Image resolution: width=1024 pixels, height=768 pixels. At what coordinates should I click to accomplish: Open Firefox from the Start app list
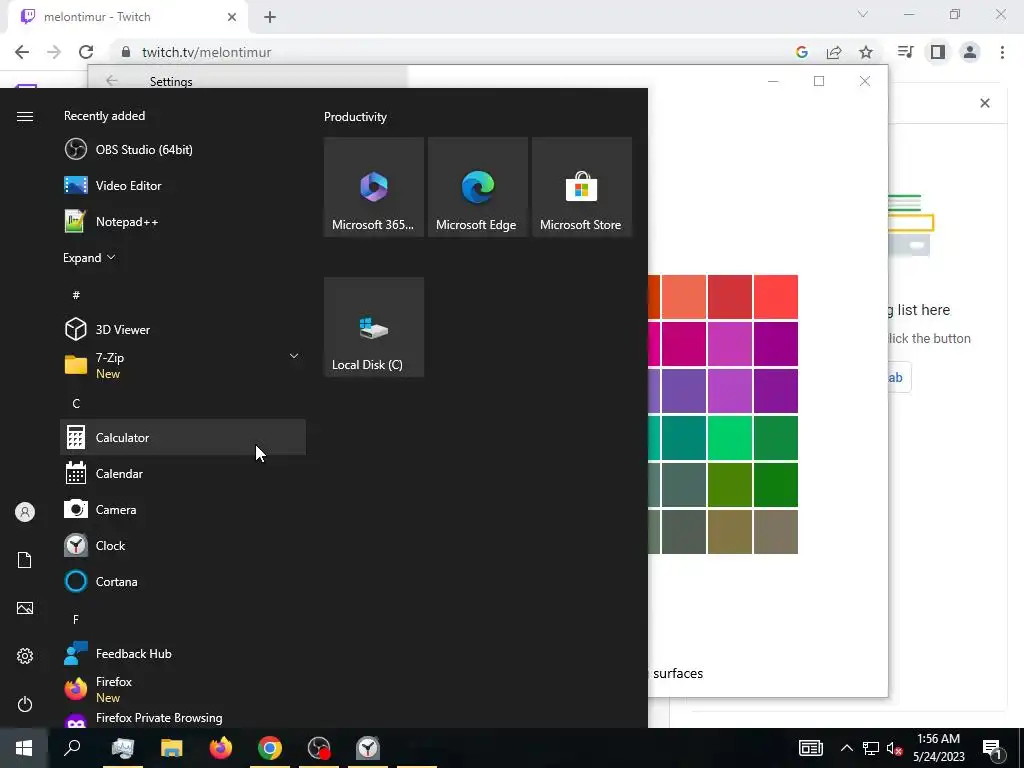[183, 690]
